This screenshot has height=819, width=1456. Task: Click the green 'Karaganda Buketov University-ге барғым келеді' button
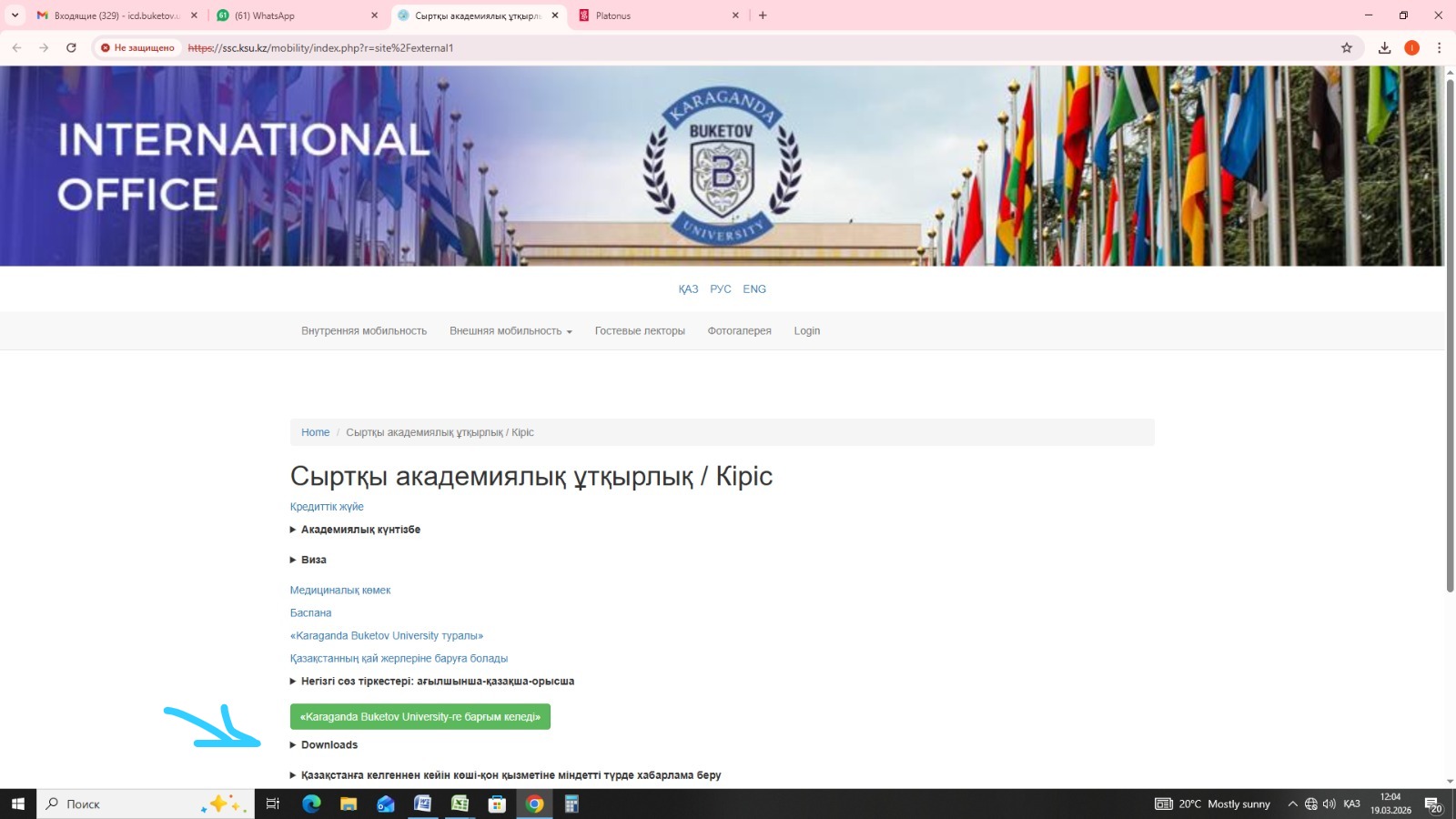pyautogui.click(x=420, y=717)
